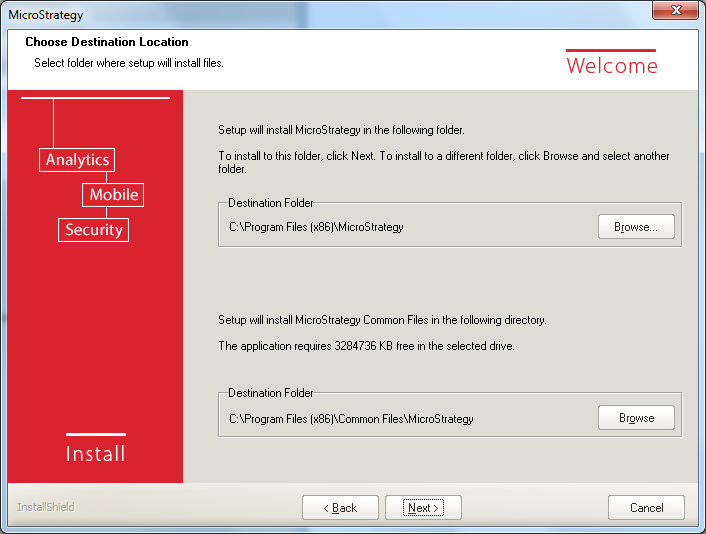Go back with the Back button
Viewport: 706px width, 534px height.
[x=340, y=508]
